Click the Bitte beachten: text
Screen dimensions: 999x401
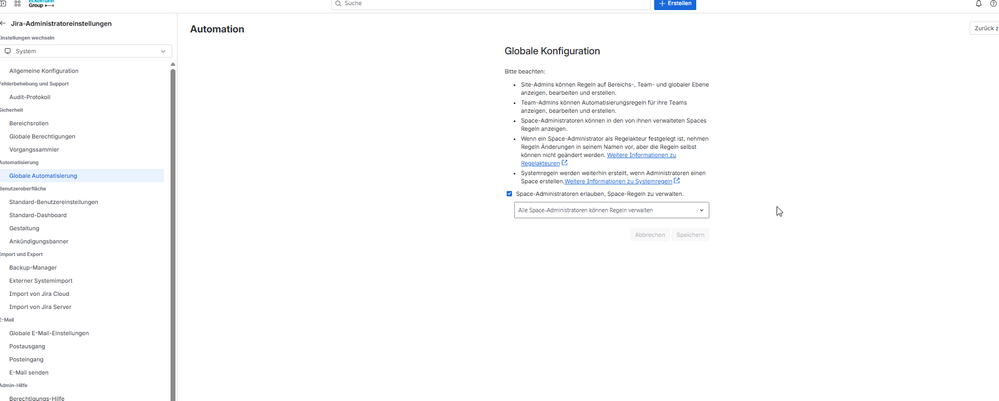click(x=525, y=72)
